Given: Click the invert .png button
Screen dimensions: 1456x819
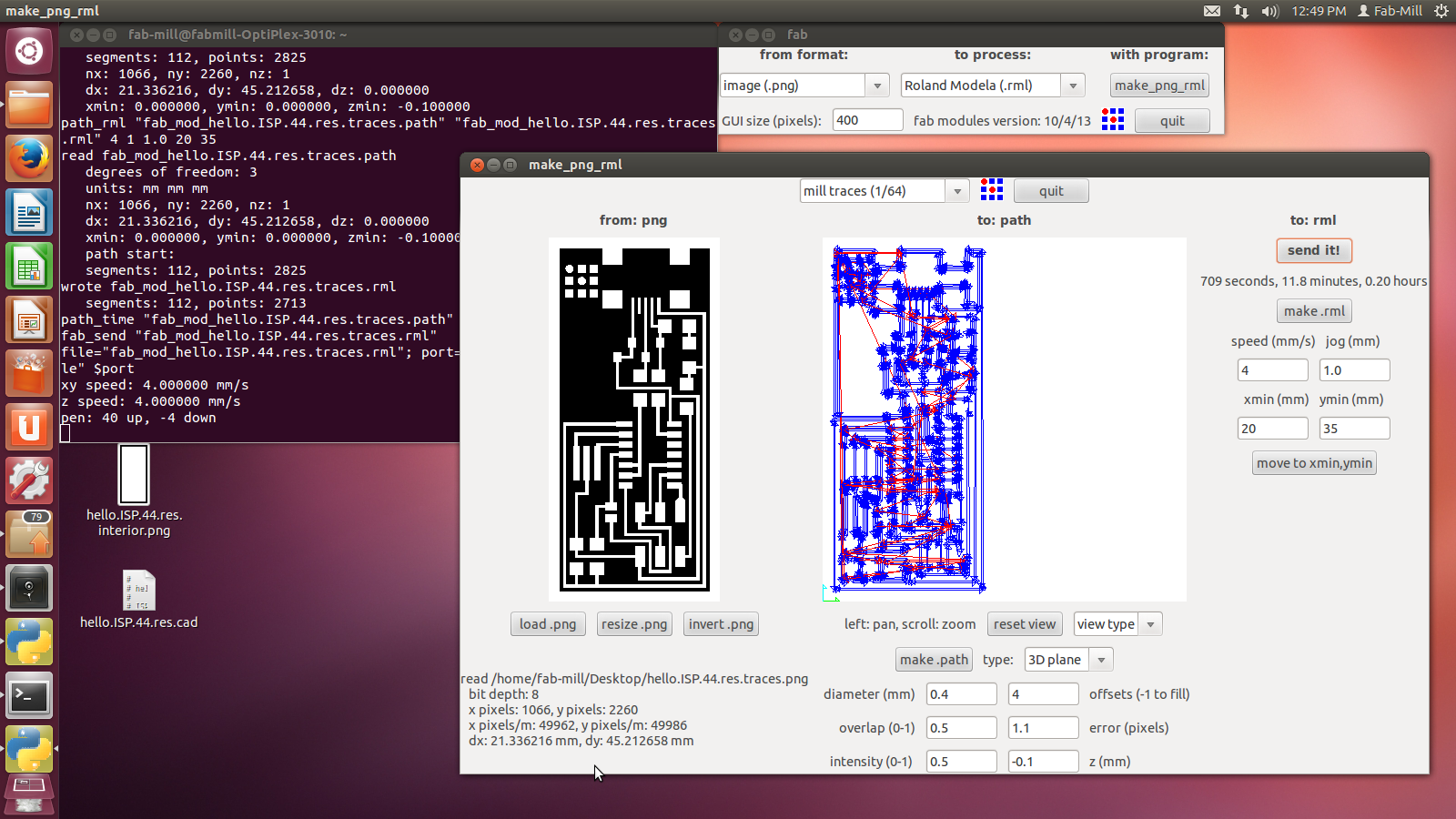Looking at the screenshot, I should pos(721,624).
